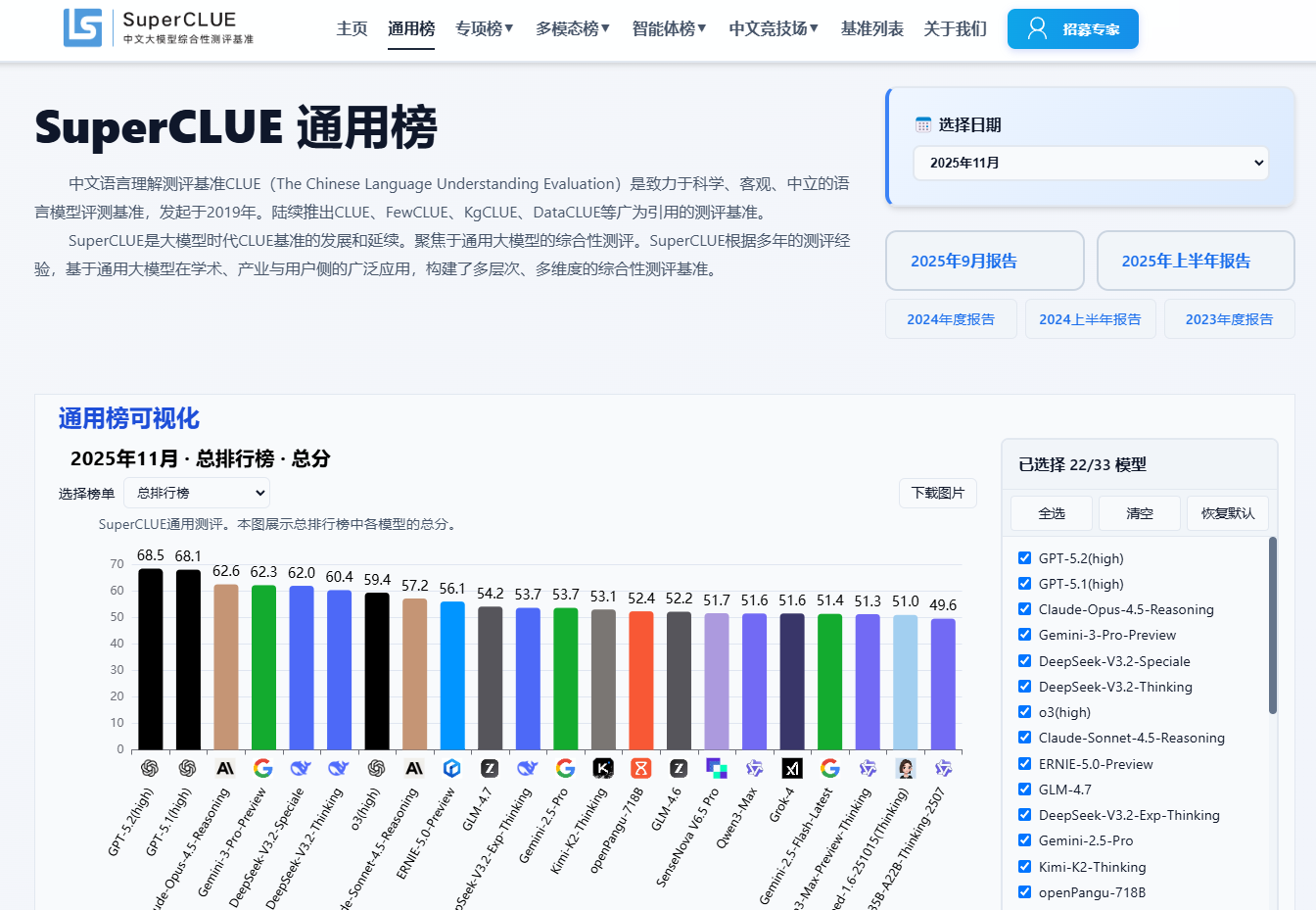Click the SenseNova V6.5 Pro icon

point(716,769)
